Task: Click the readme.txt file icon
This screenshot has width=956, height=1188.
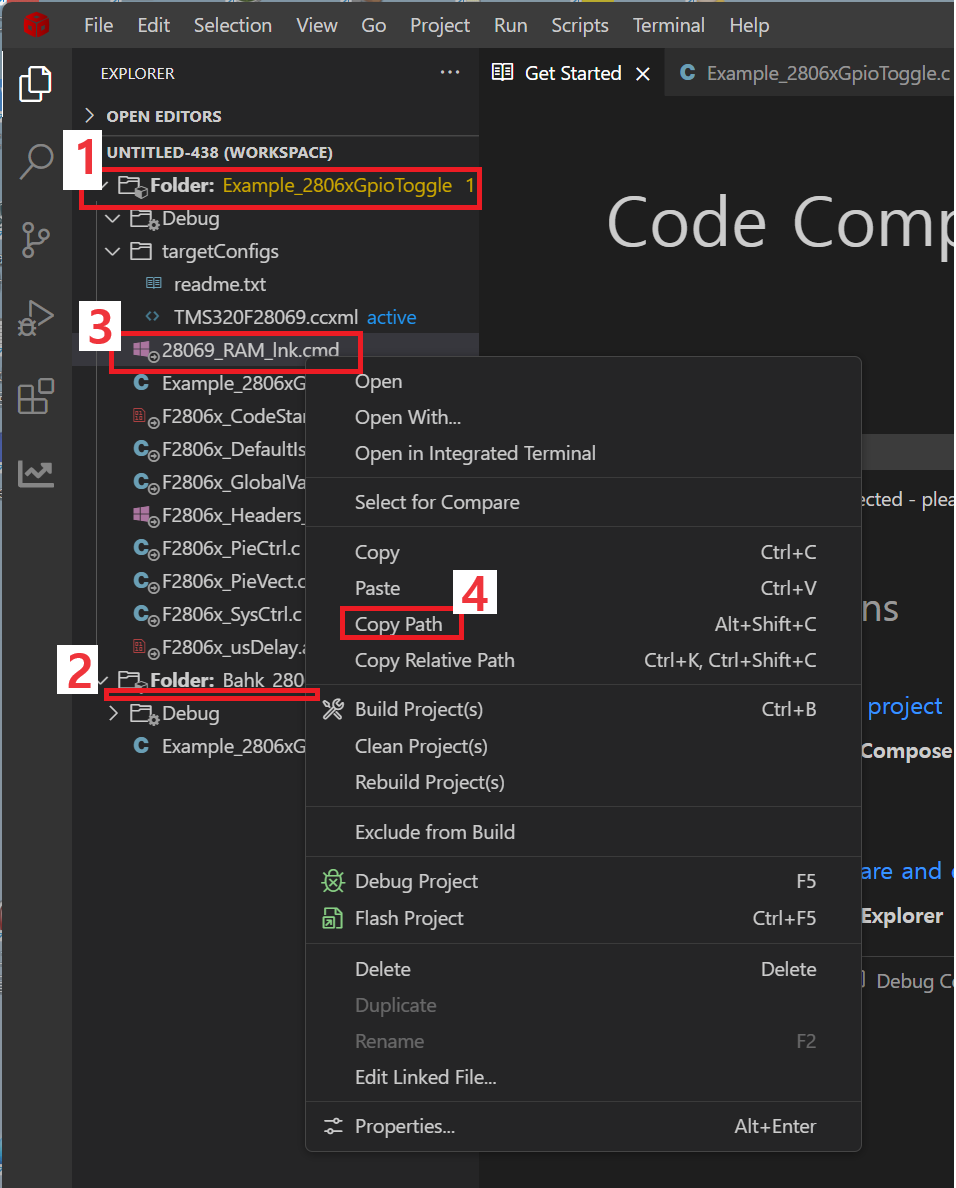Action: (x=154, y=283)
